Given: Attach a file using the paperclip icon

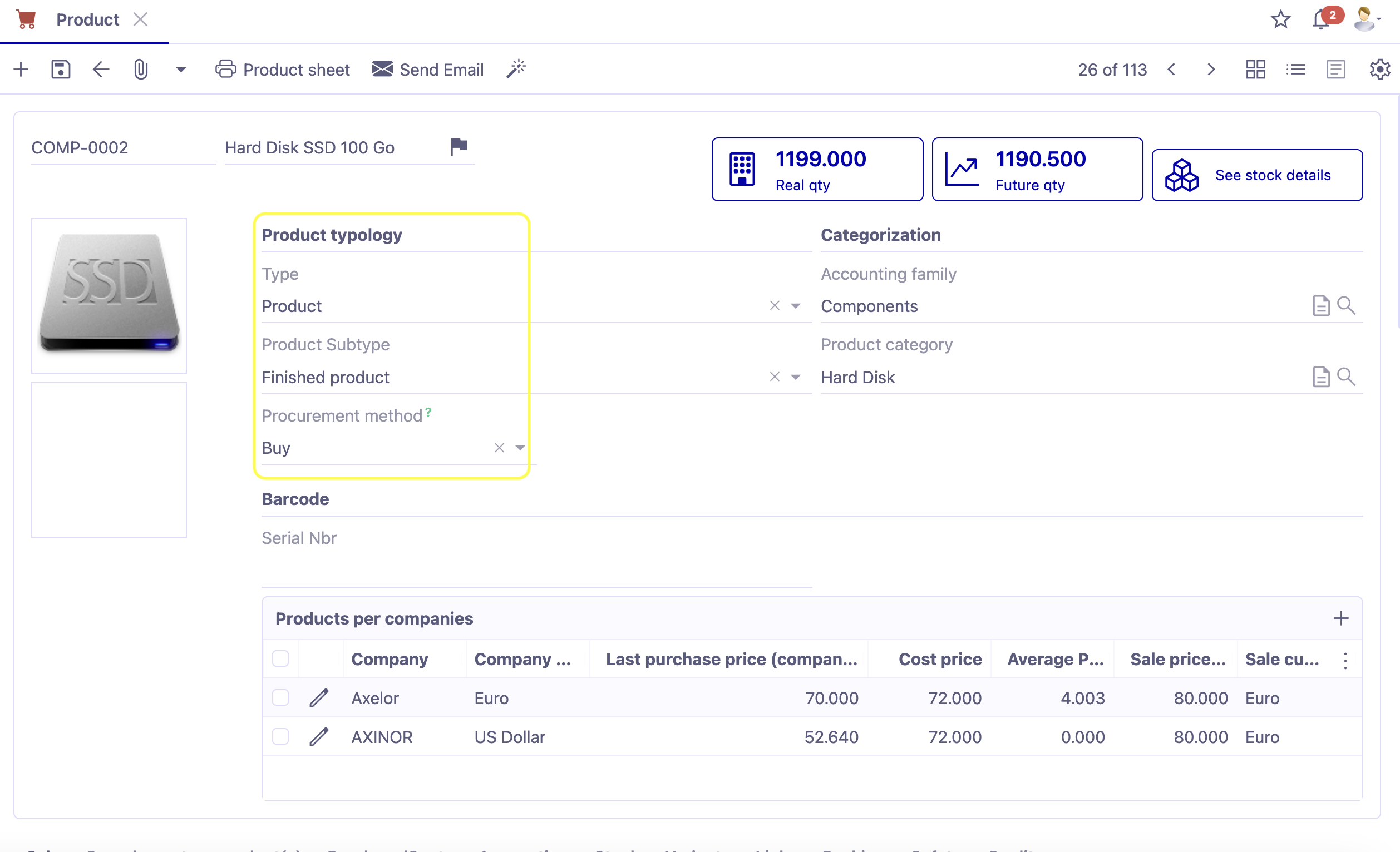Looking at the screenshot, I should pyautogui.click(x=140, y=69).
